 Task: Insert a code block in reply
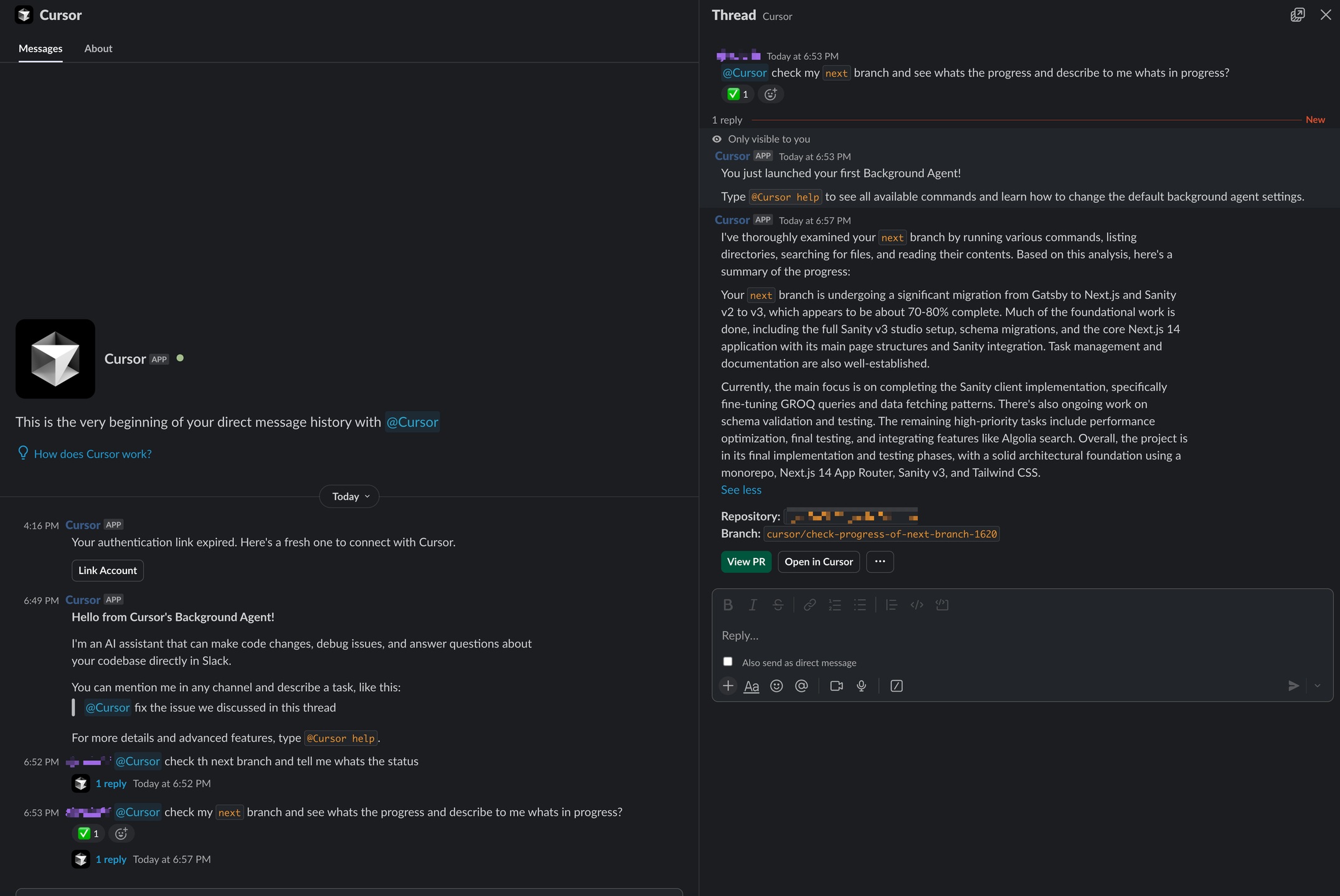pyautogui.click(x=942, y=605)
